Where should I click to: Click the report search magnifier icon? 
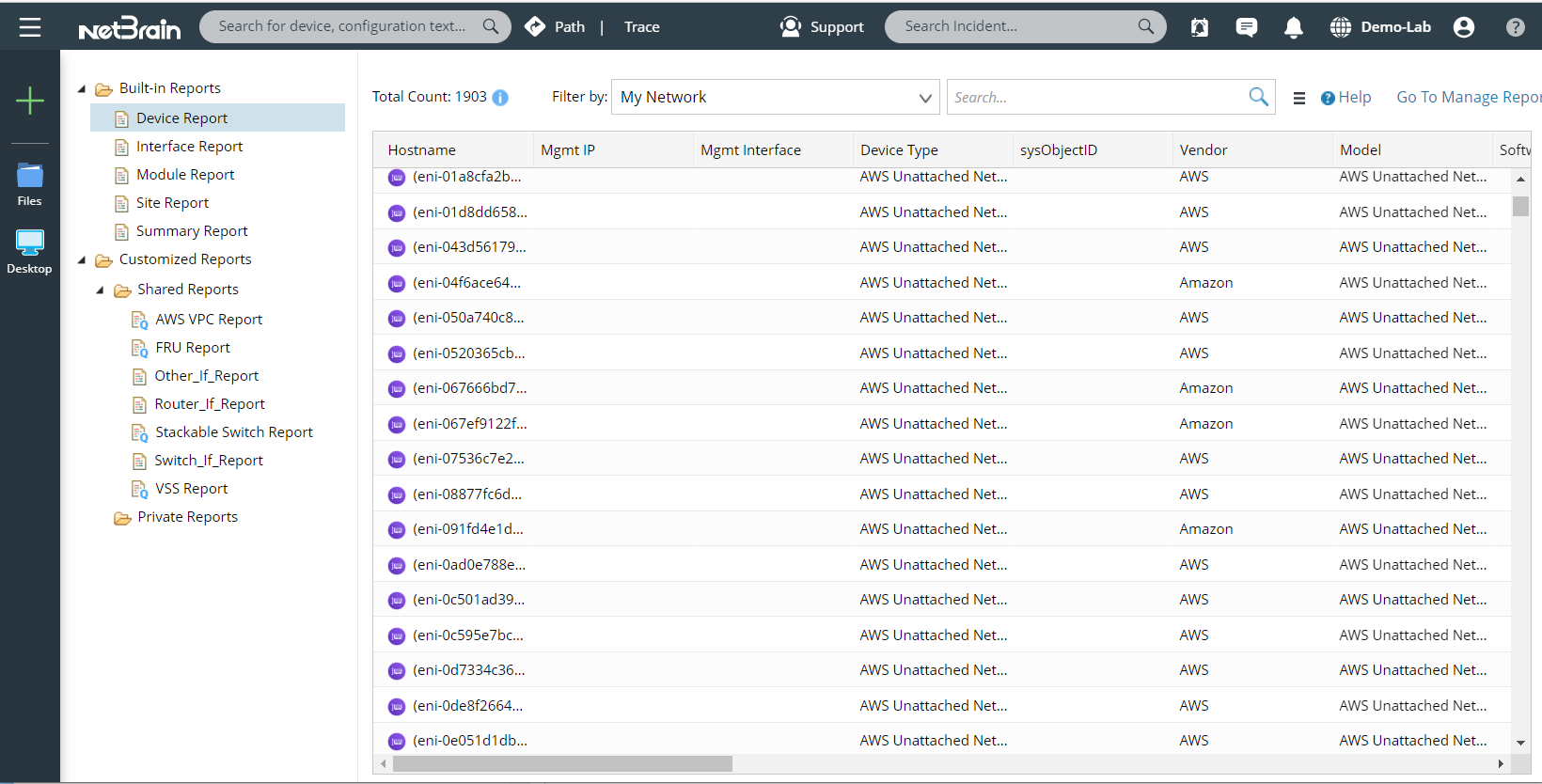[1258, 96]
